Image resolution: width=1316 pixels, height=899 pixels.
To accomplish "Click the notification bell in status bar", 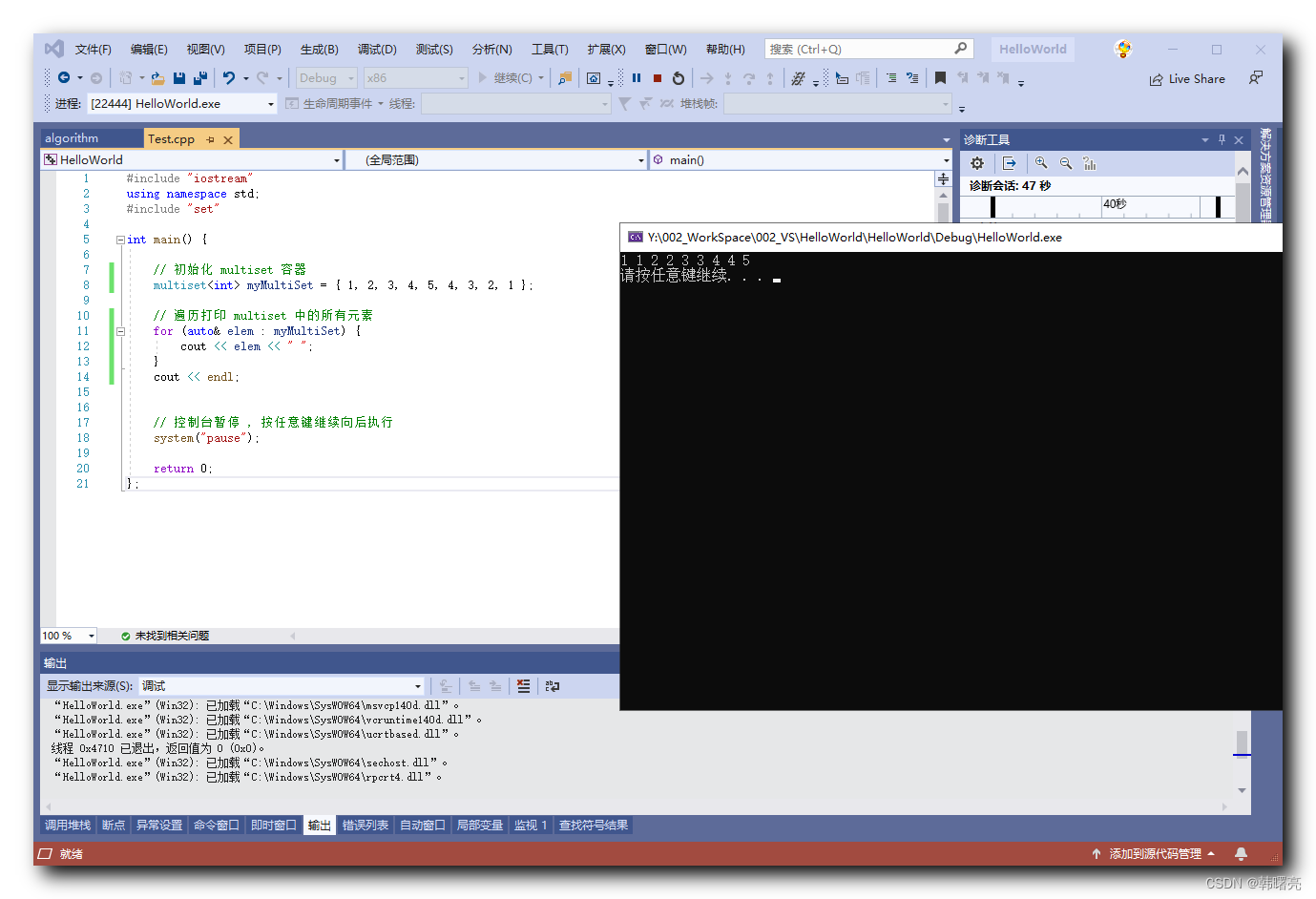I will (1241, 853).
